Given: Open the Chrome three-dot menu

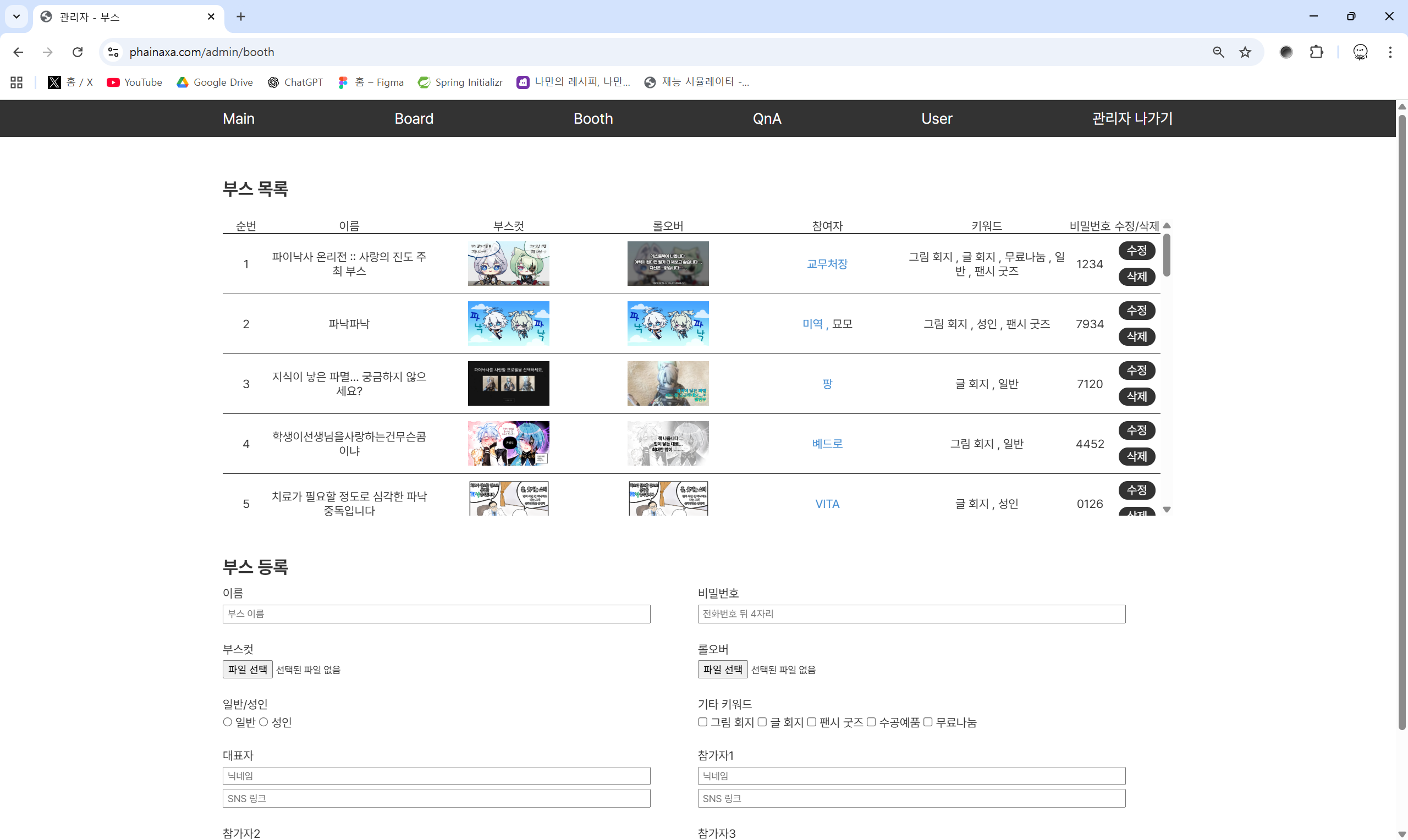Looking at the screenshot, I should coord(1390,52).
